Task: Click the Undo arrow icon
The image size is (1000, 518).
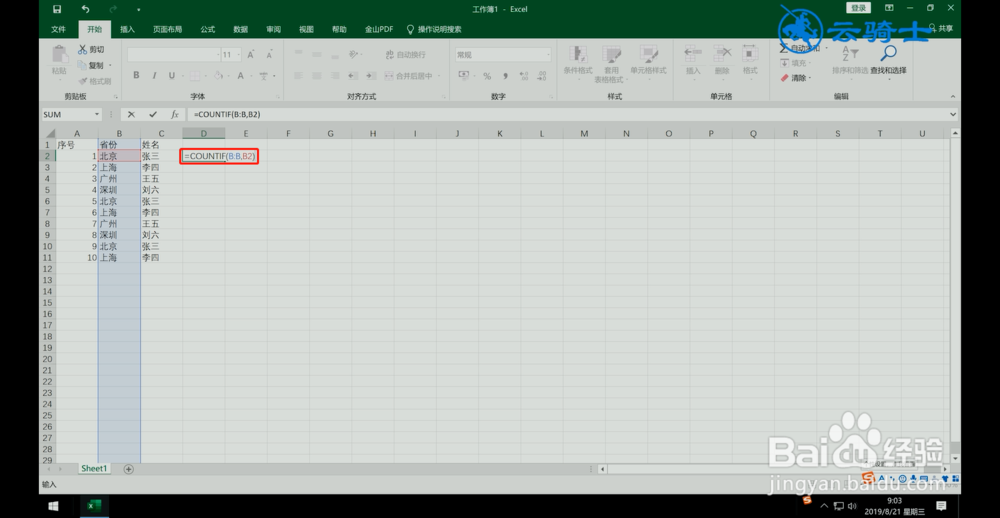Action: click(86, 9)
